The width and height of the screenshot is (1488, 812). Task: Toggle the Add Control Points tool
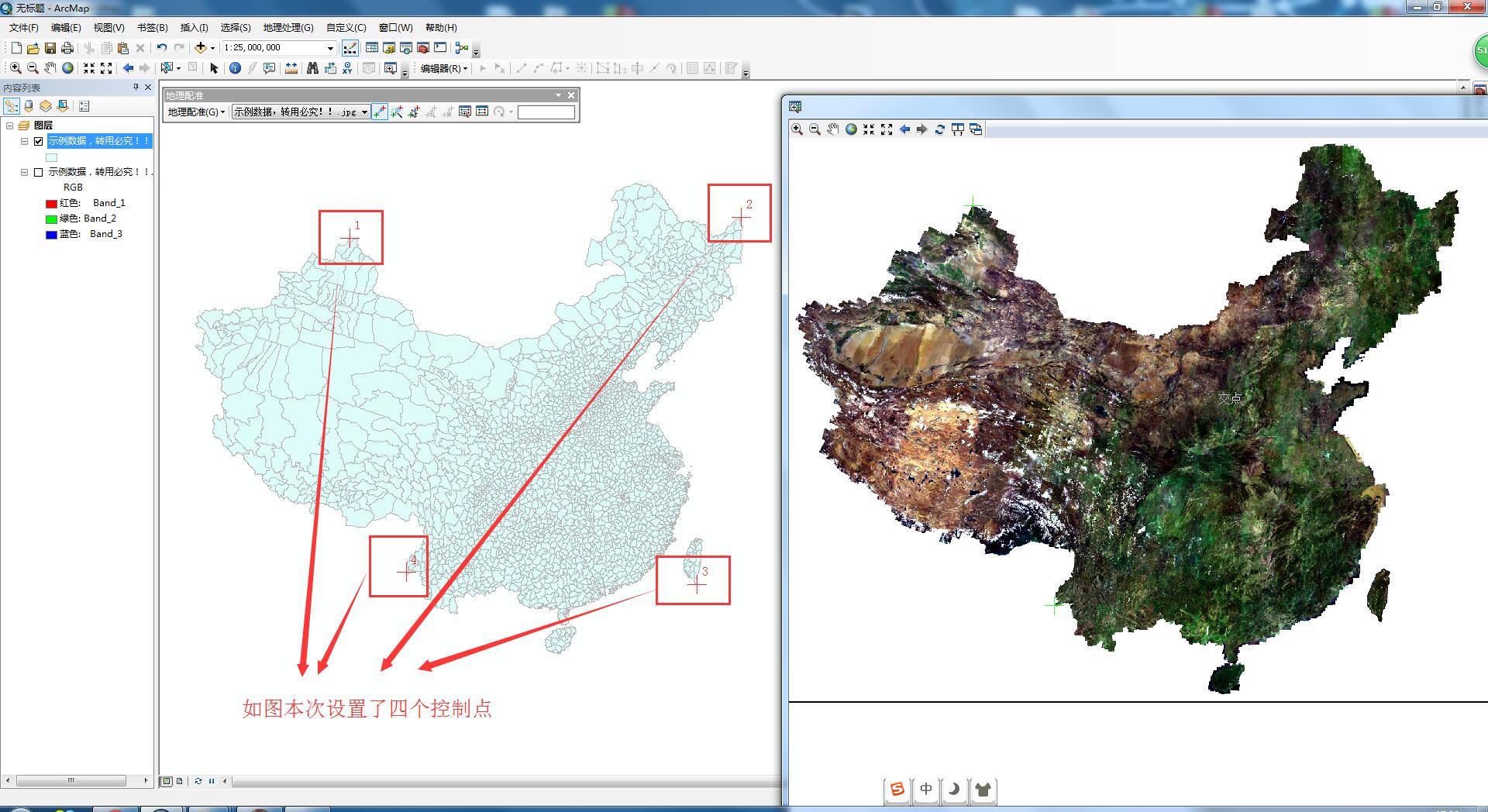coord(380,112)
